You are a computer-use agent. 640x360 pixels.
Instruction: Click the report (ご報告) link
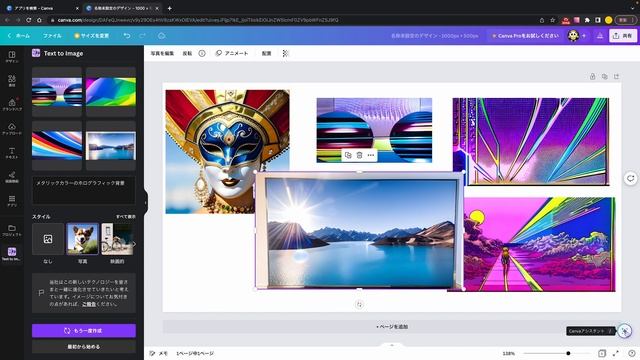89,304
